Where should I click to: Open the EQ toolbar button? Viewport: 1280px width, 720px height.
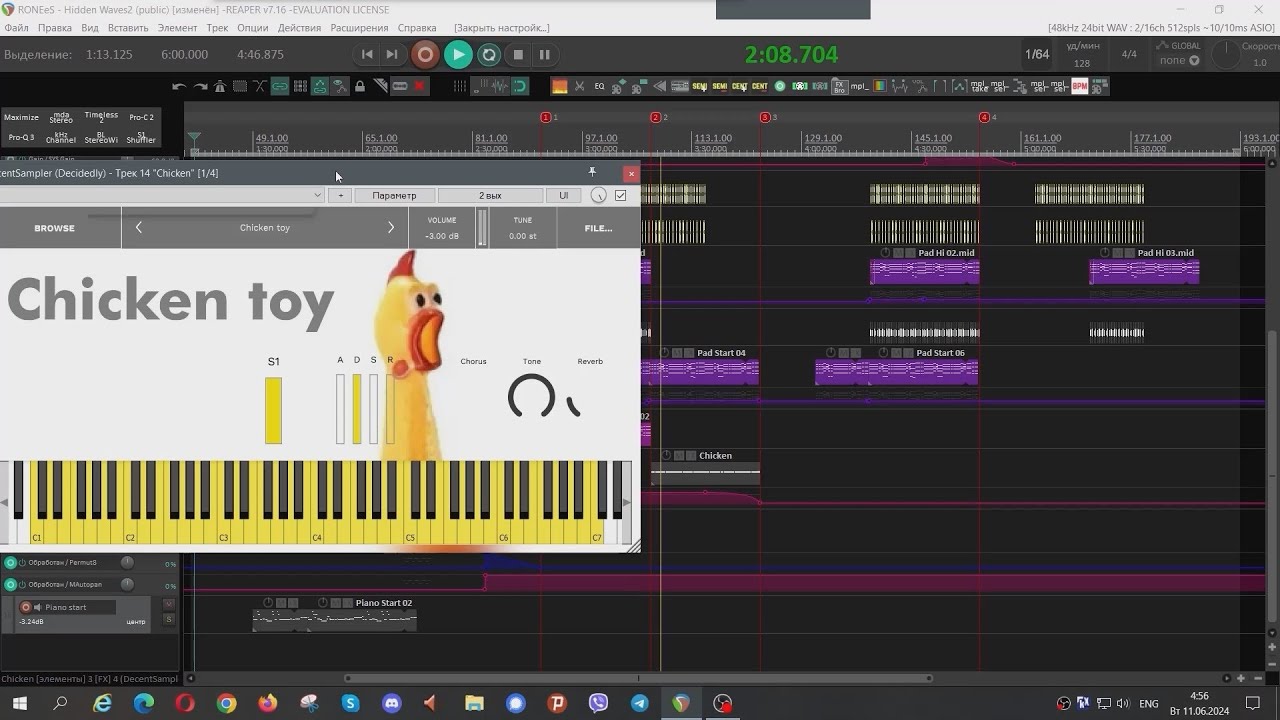(599, 87)
